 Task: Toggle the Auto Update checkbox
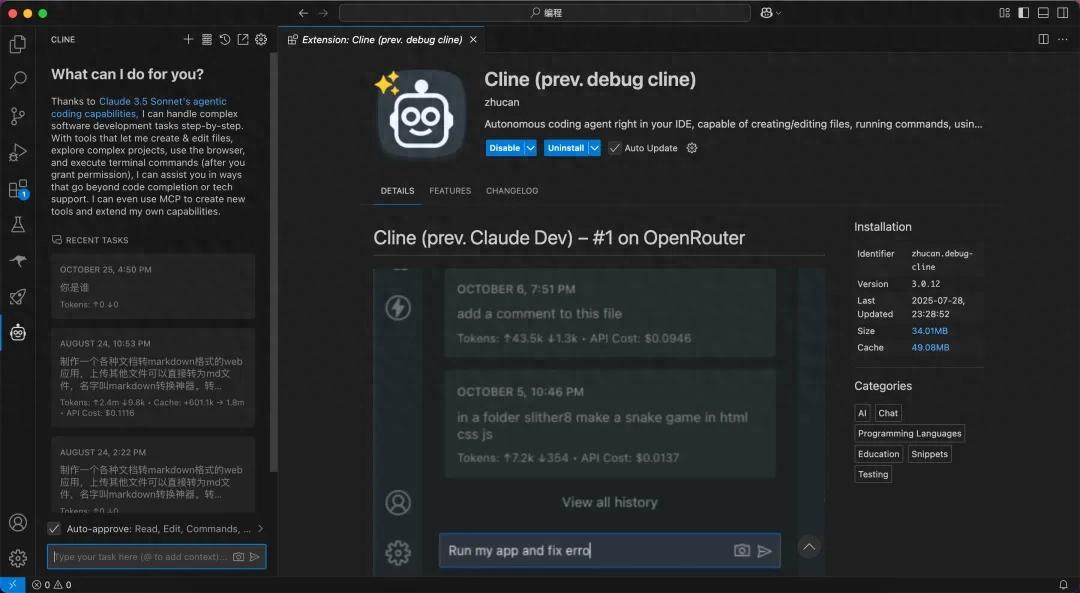[x=614, y=147]
